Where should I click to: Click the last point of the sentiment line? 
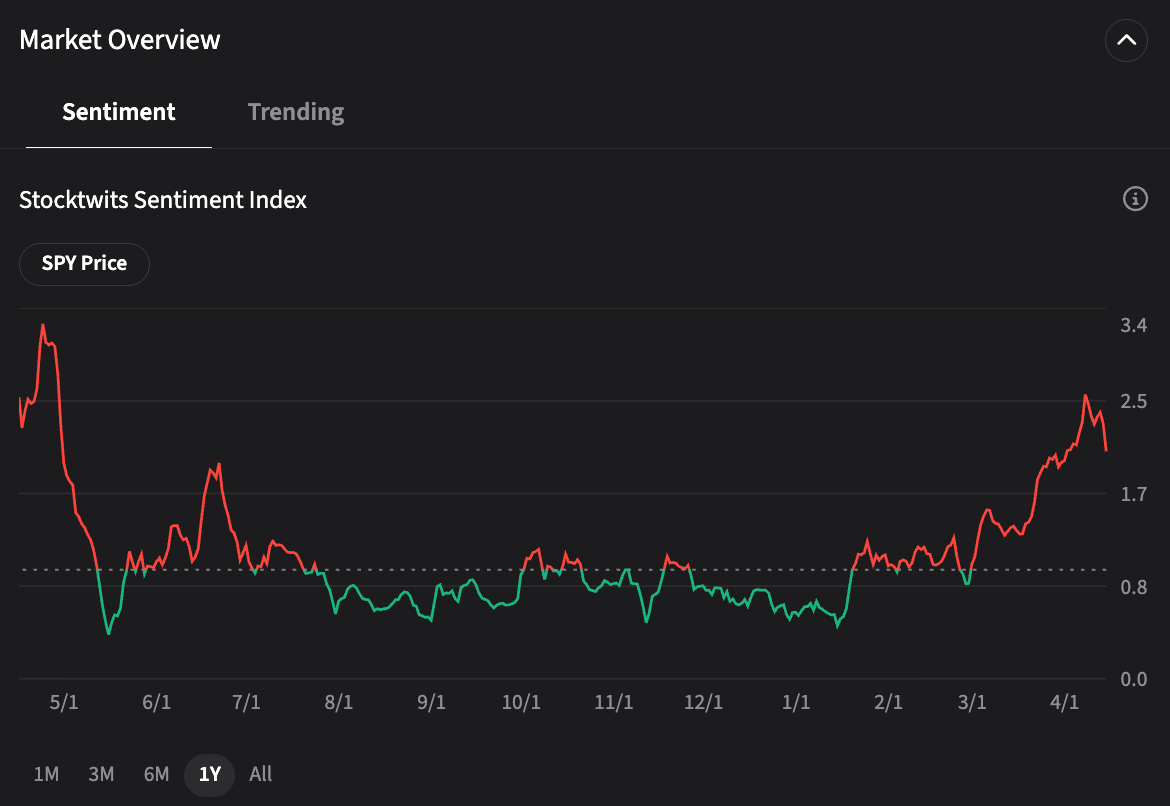(x=1106, y=450)
